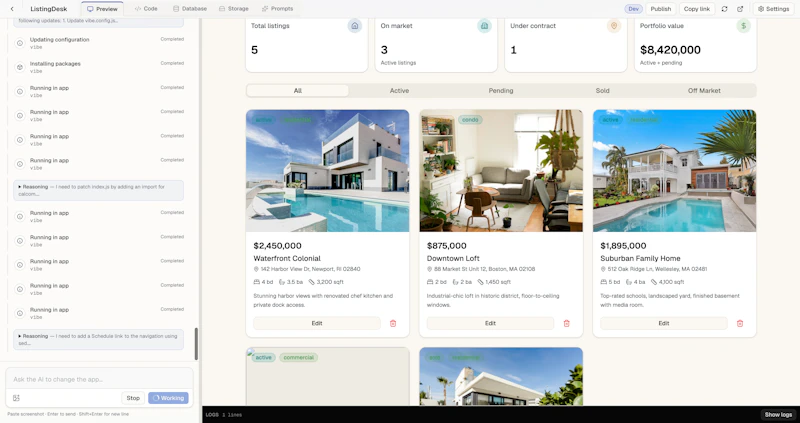Click the Under contract pin icon
The height and width of the screenshot is (423, 800).
[614, 26]
